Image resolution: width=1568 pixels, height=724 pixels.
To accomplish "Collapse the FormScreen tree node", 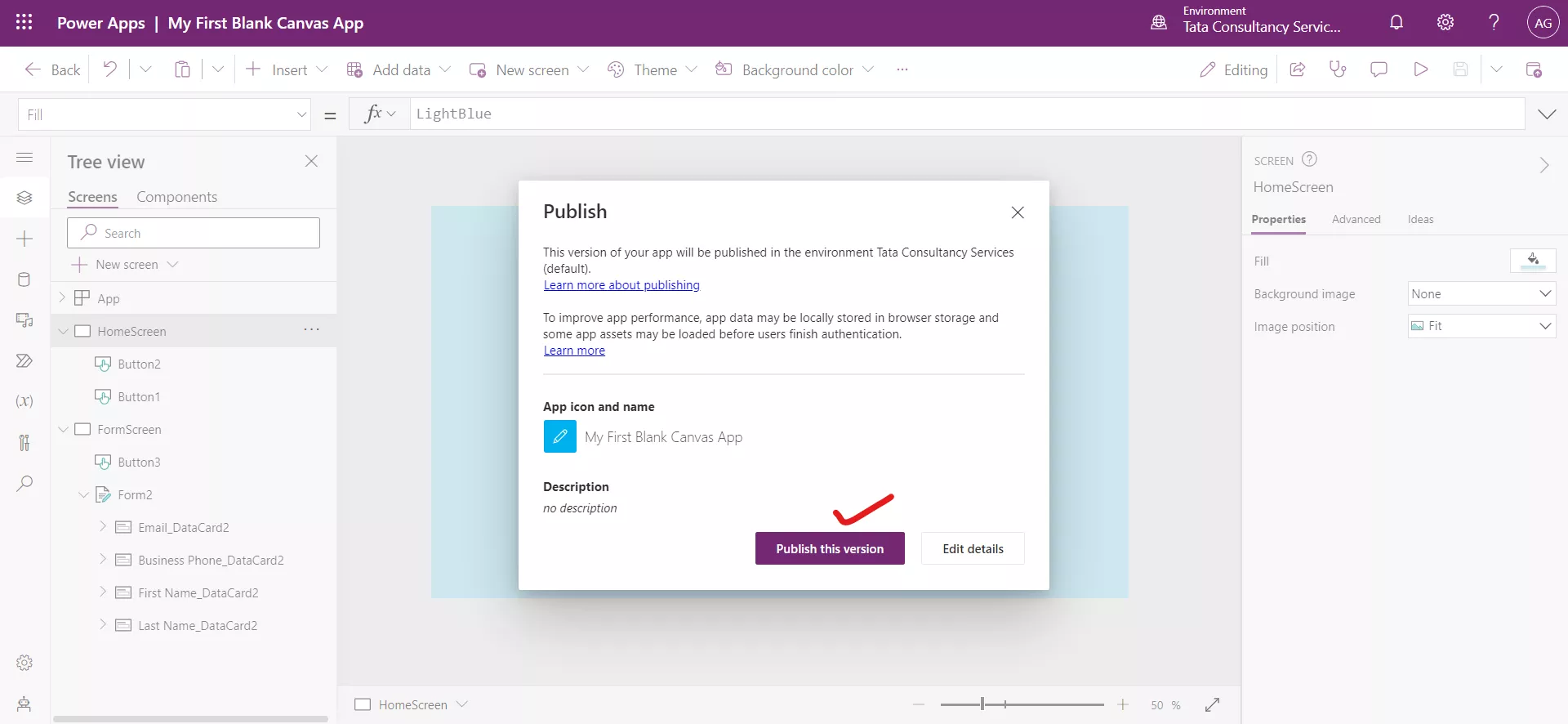I will point(63,429).
